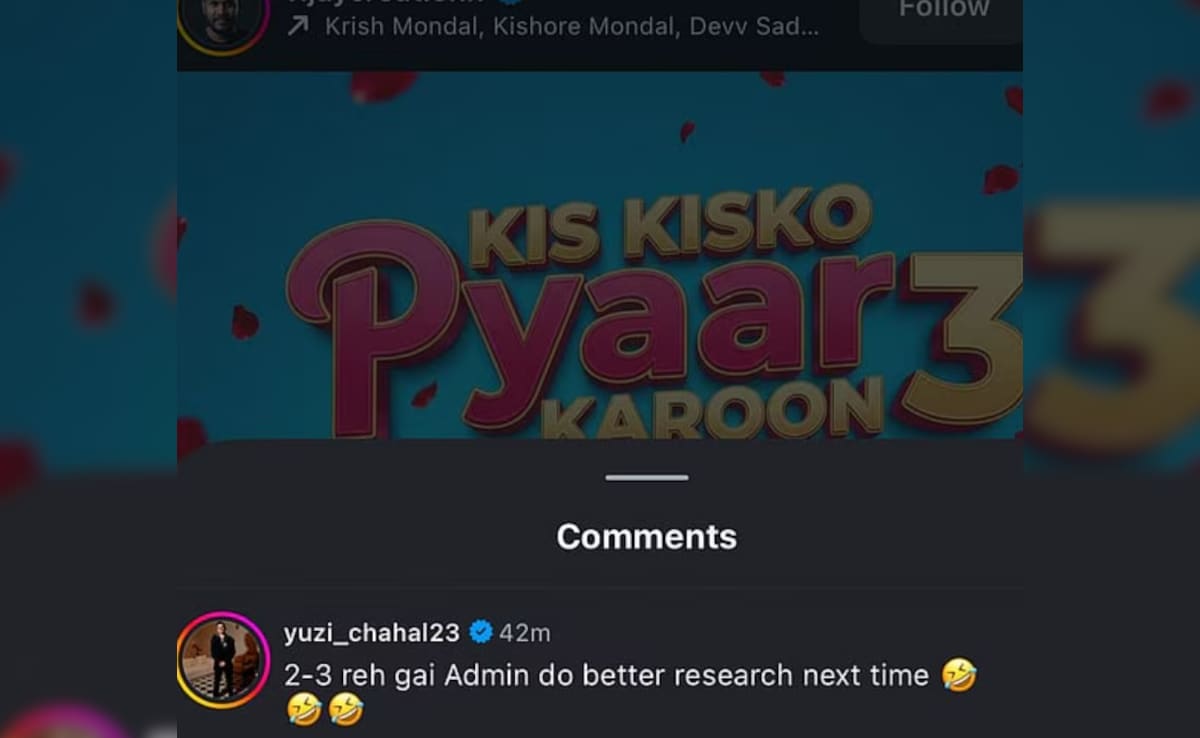This screenshot has height=738, width=1200.
Task: Tap the laughing emoji after 'next time'
Action: point(959,676)
